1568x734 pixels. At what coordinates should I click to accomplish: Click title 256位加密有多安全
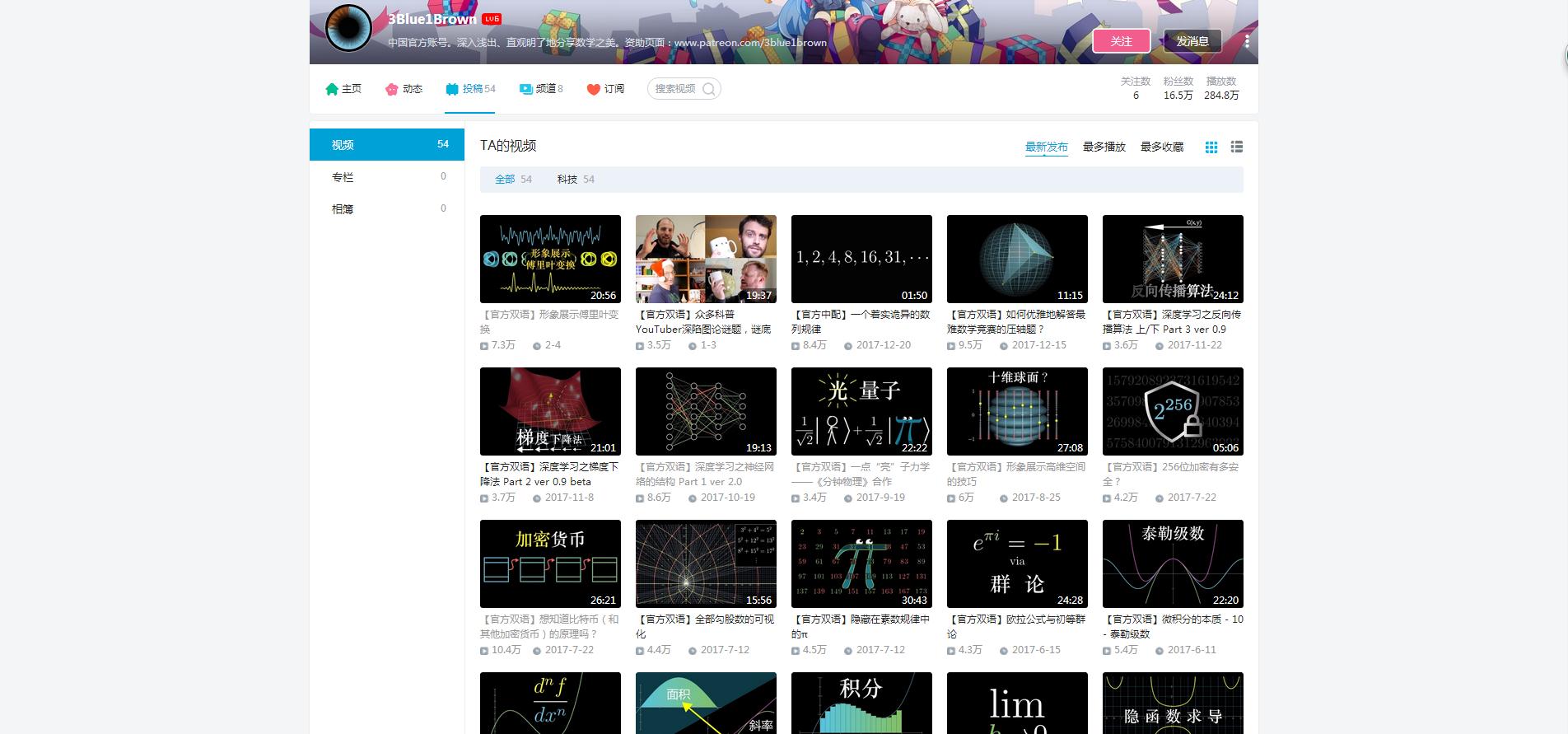(1173, 474)
